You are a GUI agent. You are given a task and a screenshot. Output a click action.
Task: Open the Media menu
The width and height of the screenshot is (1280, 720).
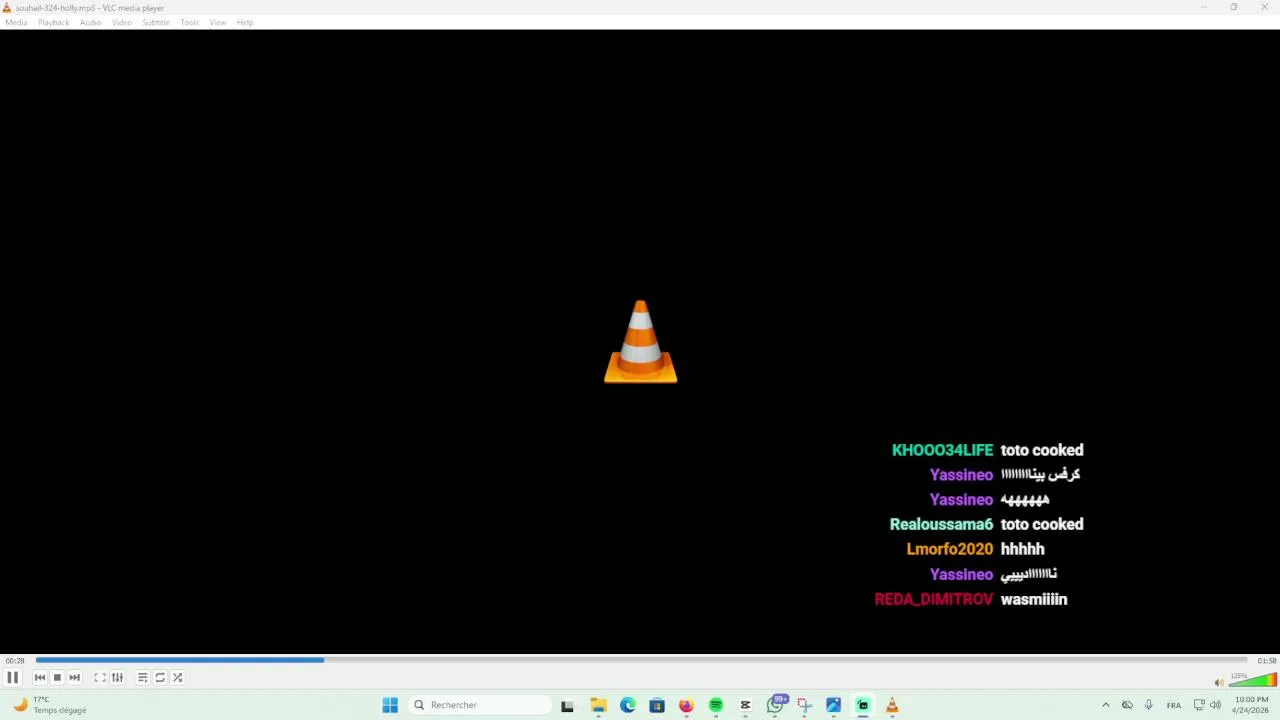(16, 22)
